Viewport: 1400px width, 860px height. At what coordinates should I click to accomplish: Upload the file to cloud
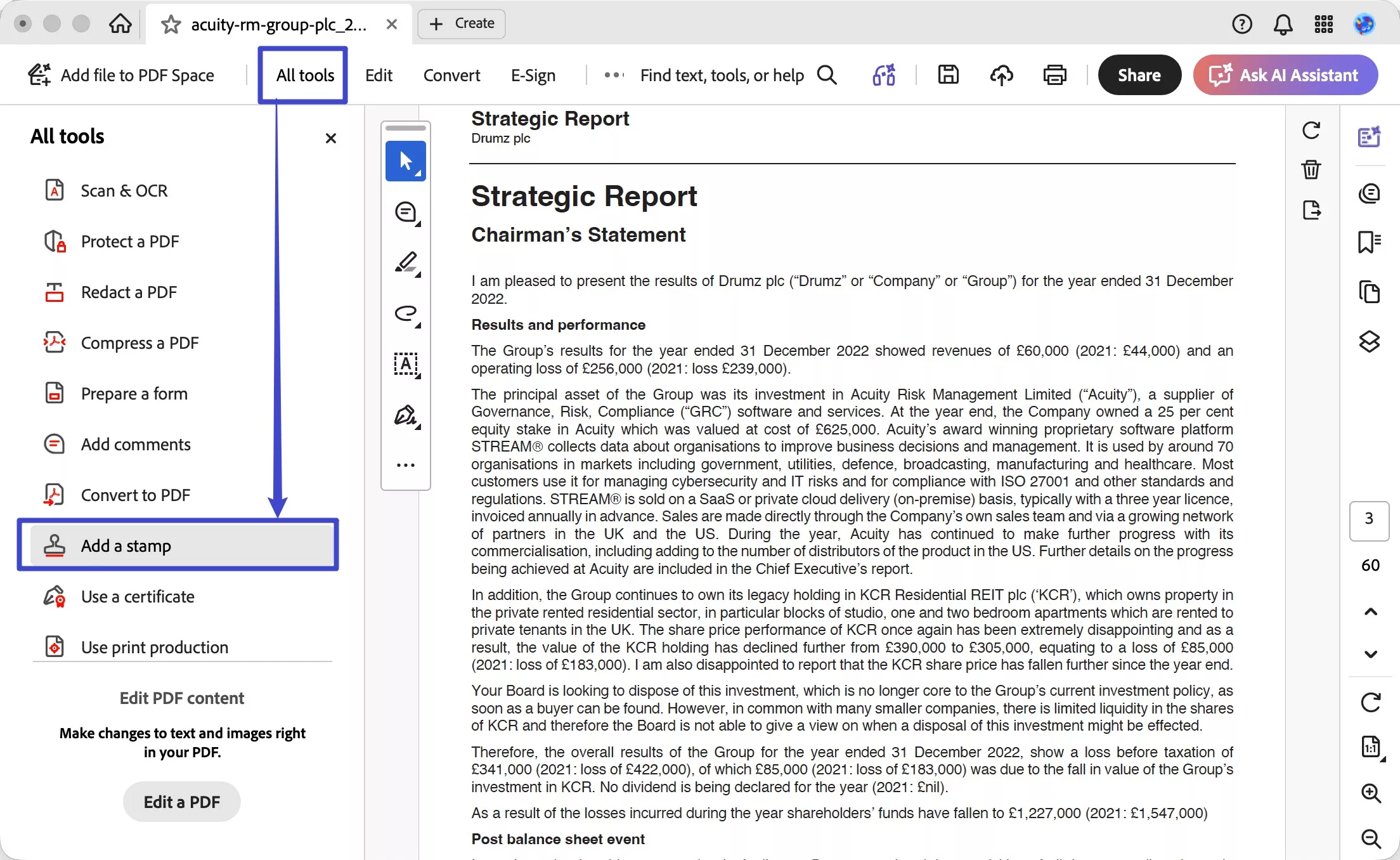tap(1001, 75)
